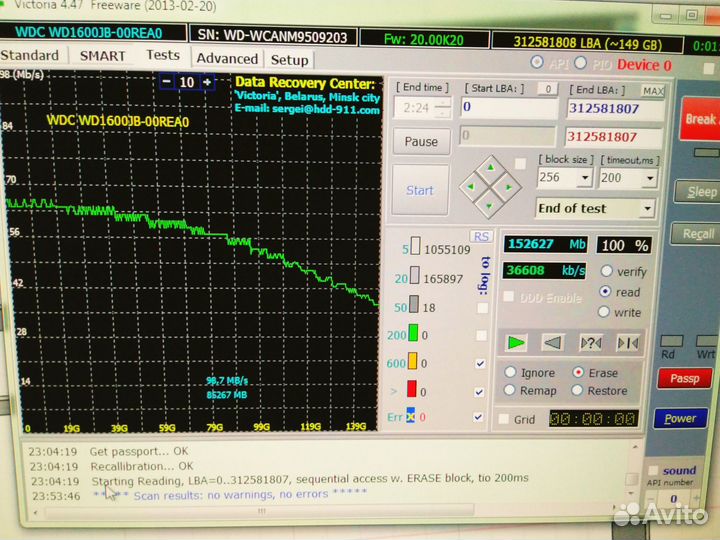
Task: Select the API mode radio button
Action: tap(537, 62)
